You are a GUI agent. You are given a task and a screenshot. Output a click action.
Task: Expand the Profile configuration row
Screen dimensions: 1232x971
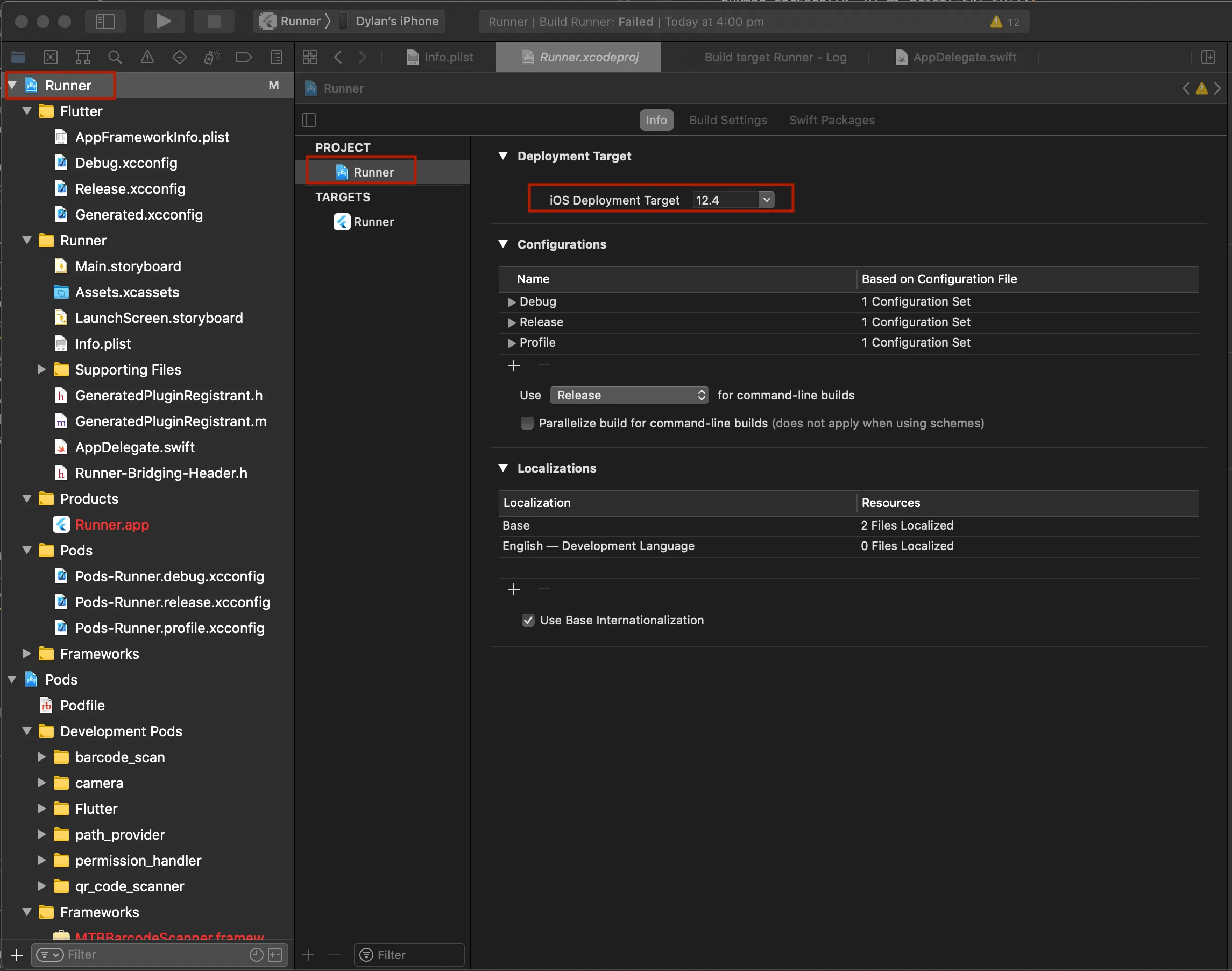tap(512, 343)
